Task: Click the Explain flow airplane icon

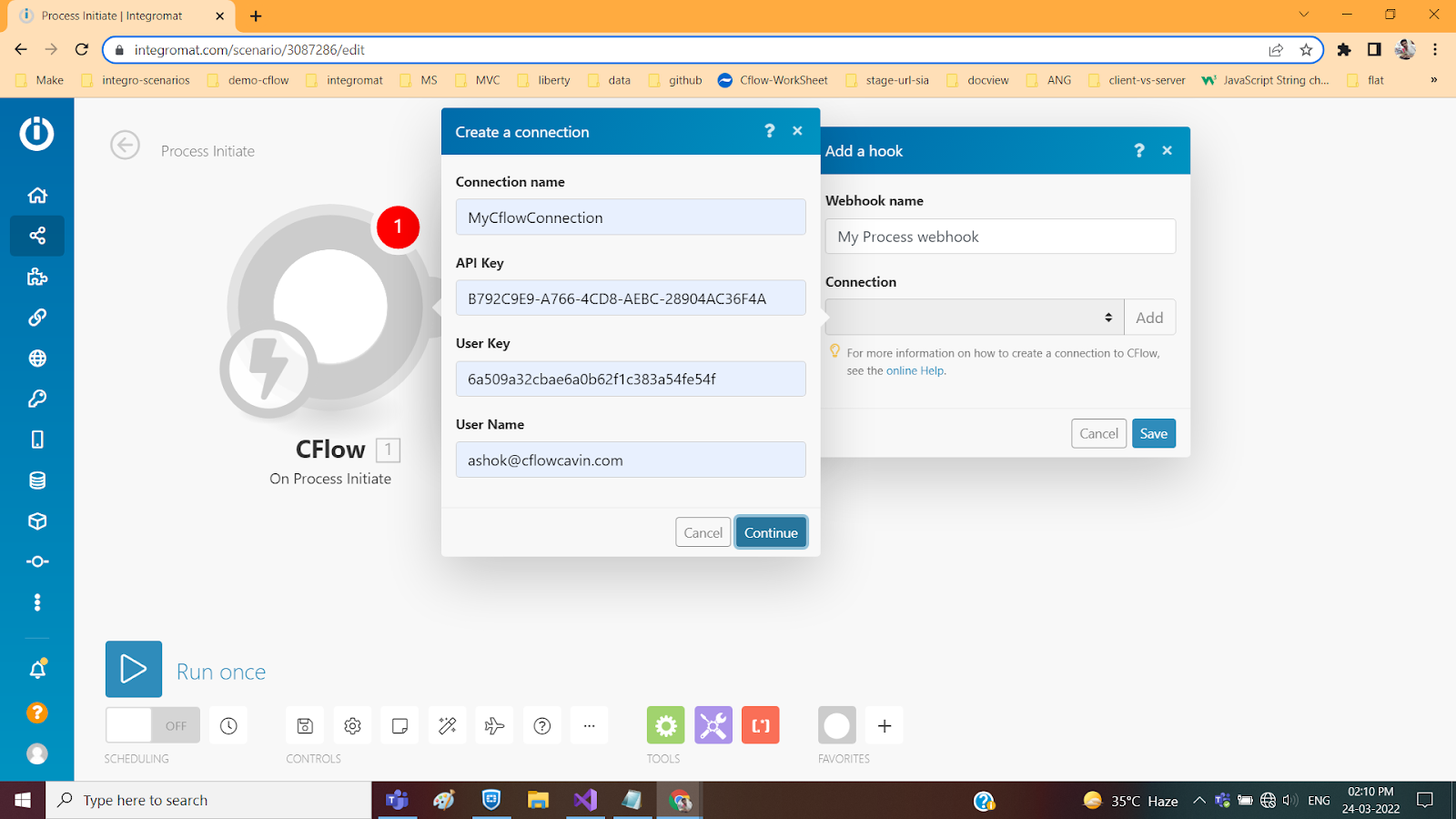Action: (x=494, y=725)
